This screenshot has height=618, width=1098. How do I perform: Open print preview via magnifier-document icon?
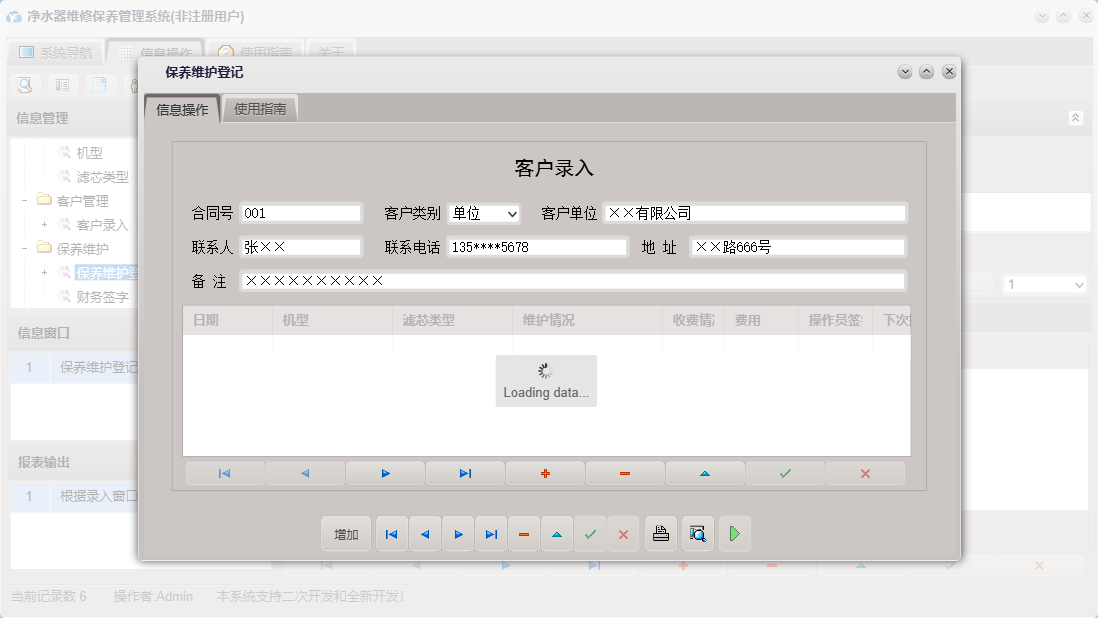coord(697,534)
